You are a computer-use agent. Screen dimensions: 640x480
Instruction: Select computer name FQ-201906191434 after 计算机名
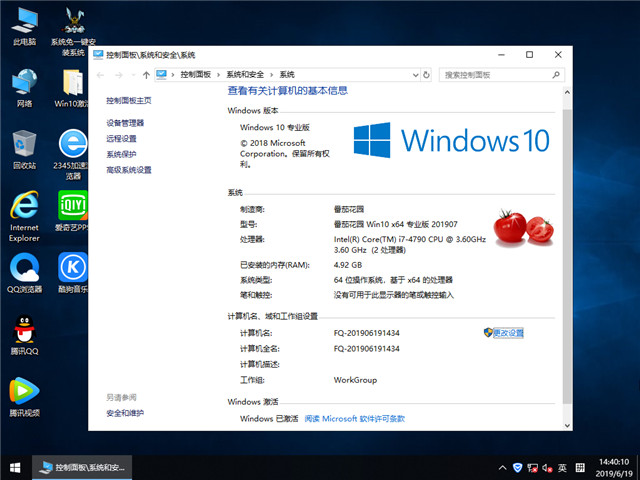click(x=367, y=333)
